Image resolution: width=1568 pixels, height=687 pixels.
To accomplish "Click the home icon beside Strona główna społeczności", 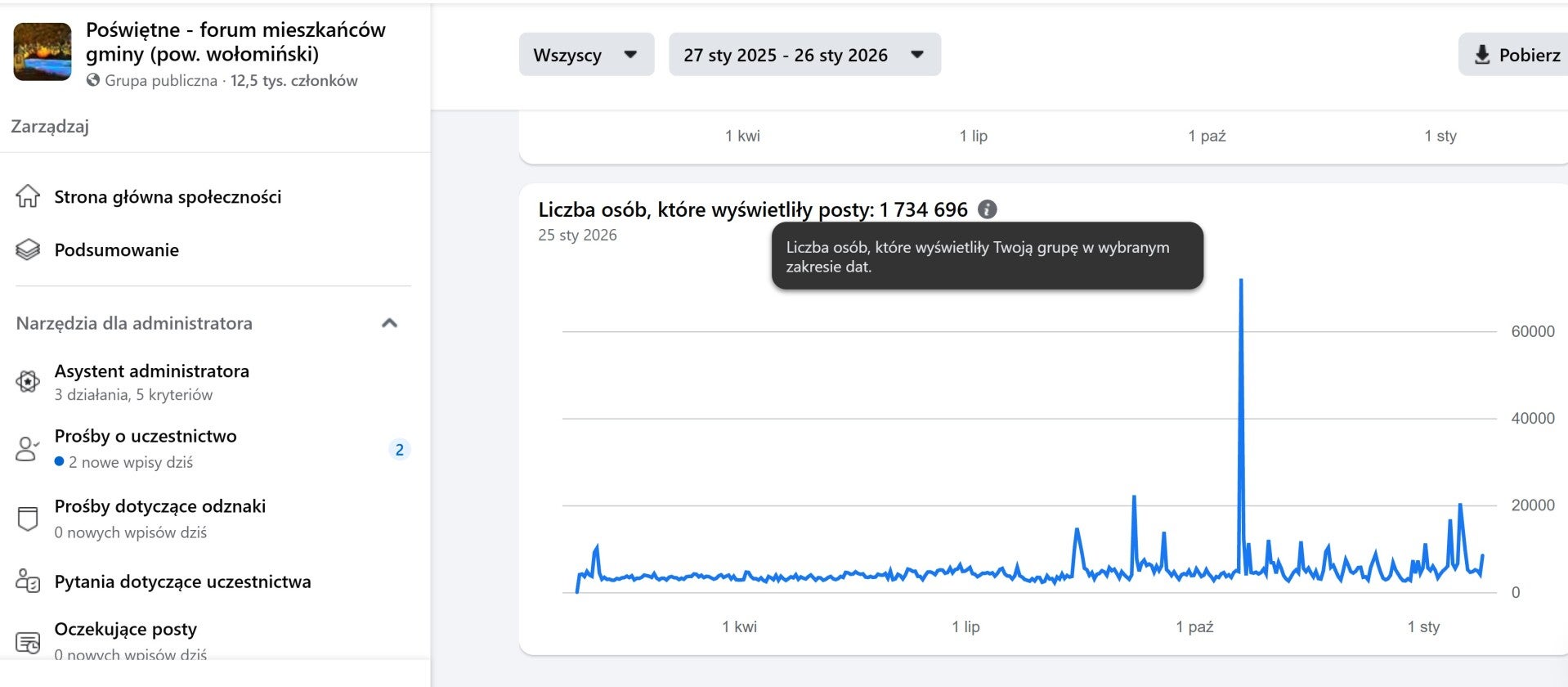I will click(x=28, y=197).
